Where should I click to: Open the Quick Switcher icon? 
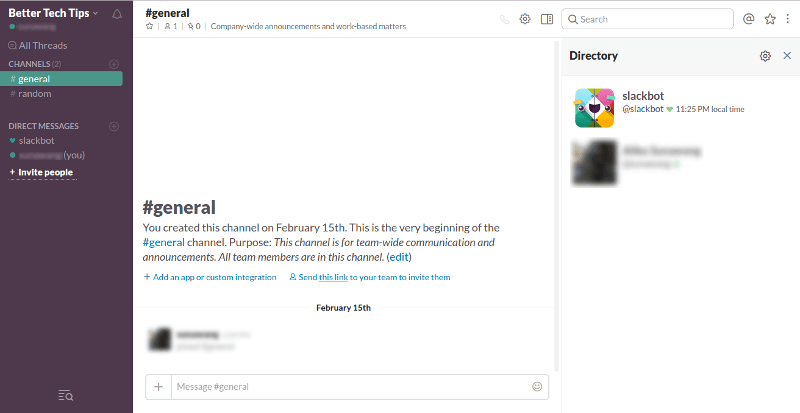(66, 395)
